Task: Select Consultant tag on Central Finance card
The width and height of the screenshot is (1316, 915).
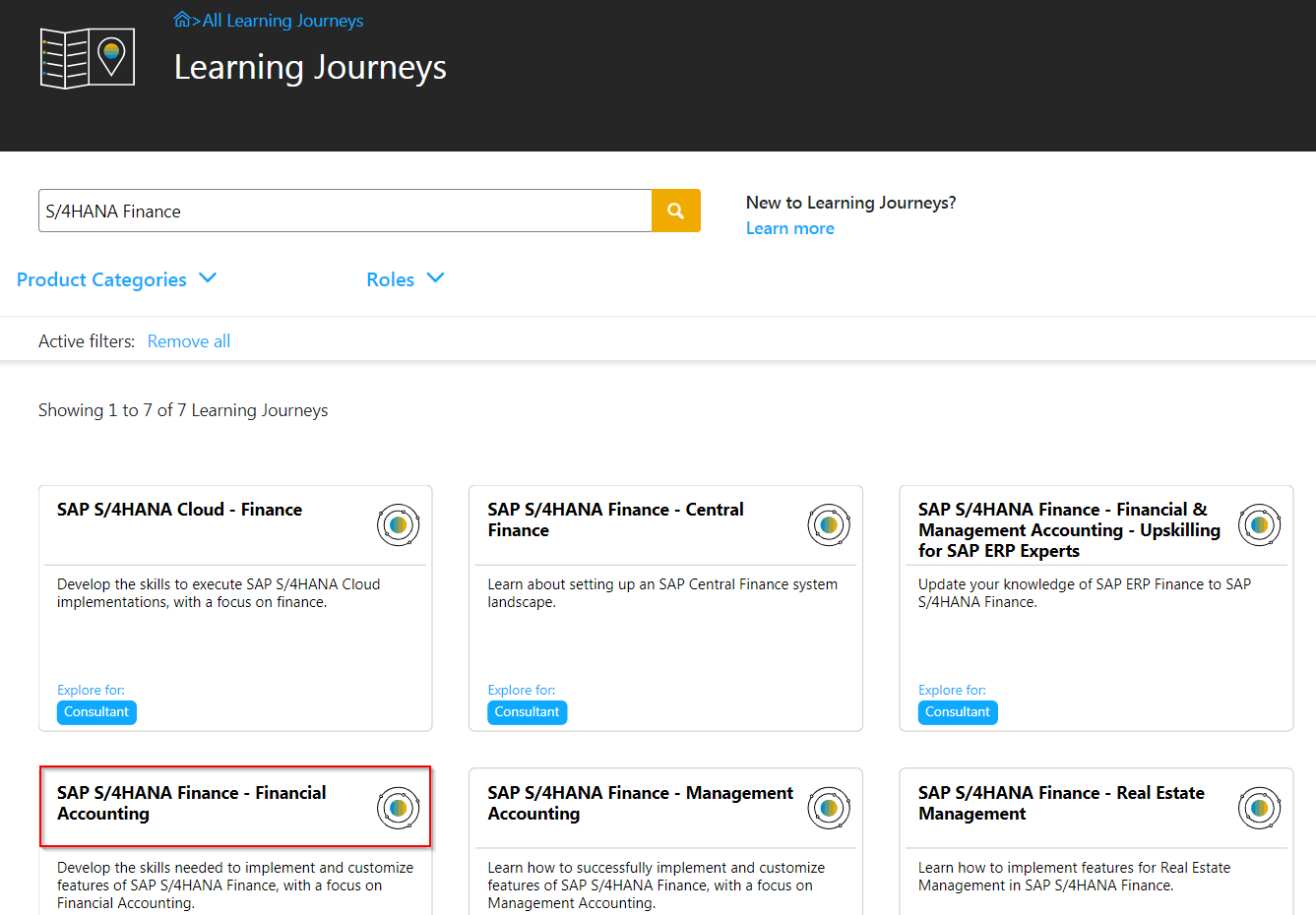Action: [527, 712]
